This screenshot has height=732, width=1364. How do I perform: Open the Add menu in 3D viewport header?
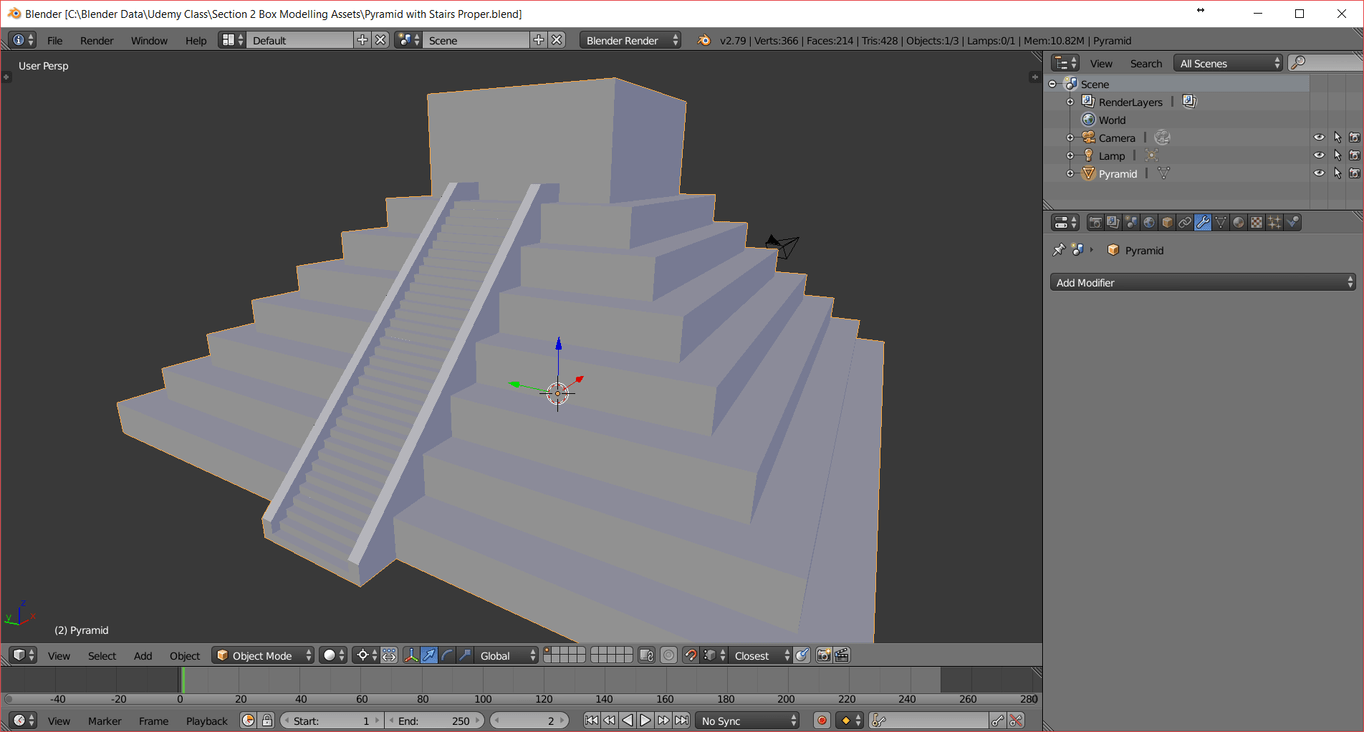click(143, 655)
